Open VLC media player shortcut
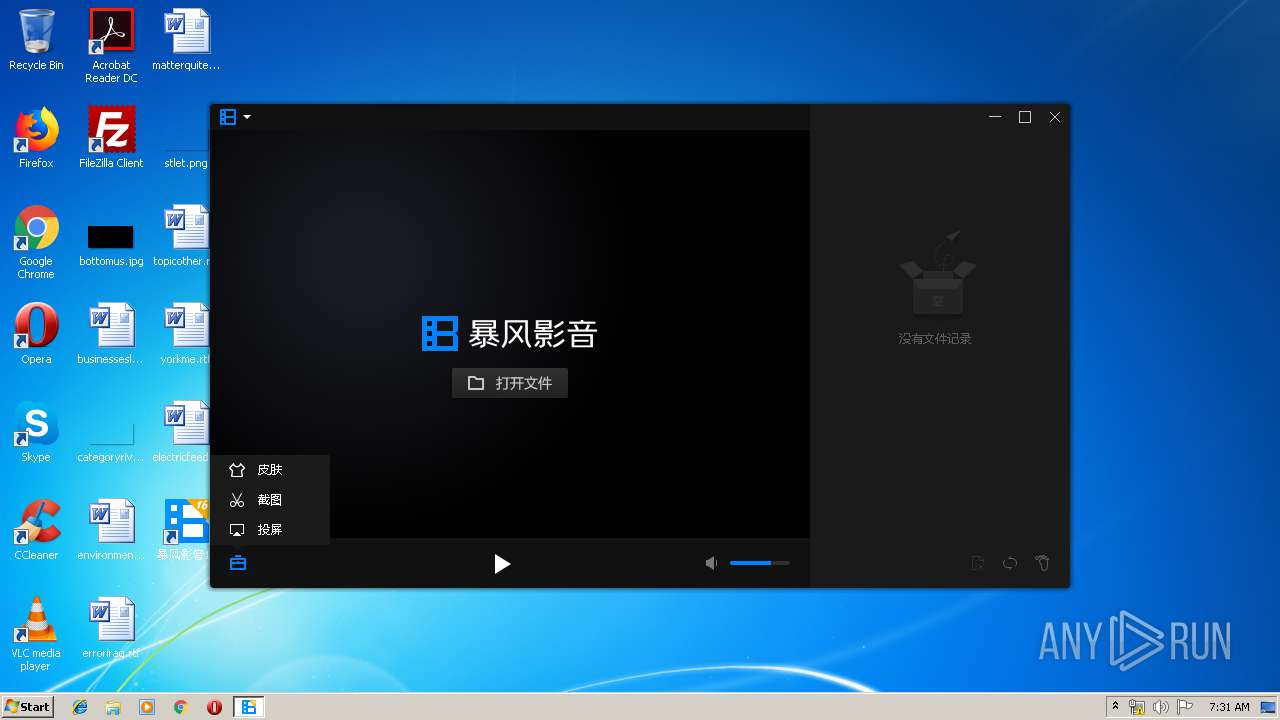The width and height of the screenshot is (1280, 720). (x=36, y=634)
